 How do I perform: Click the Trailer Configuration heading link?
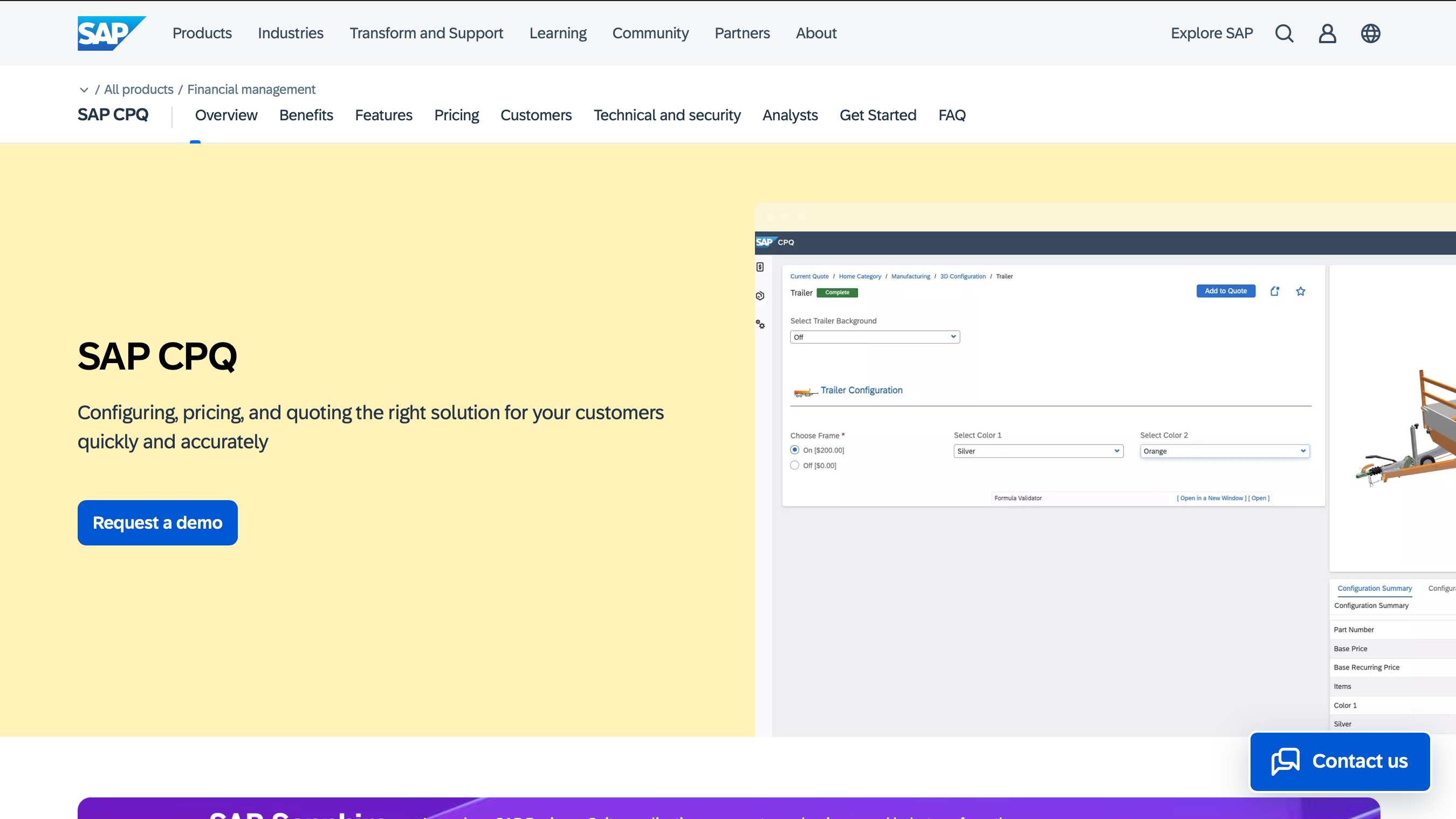pyautogui.click(x=861, y=390)
